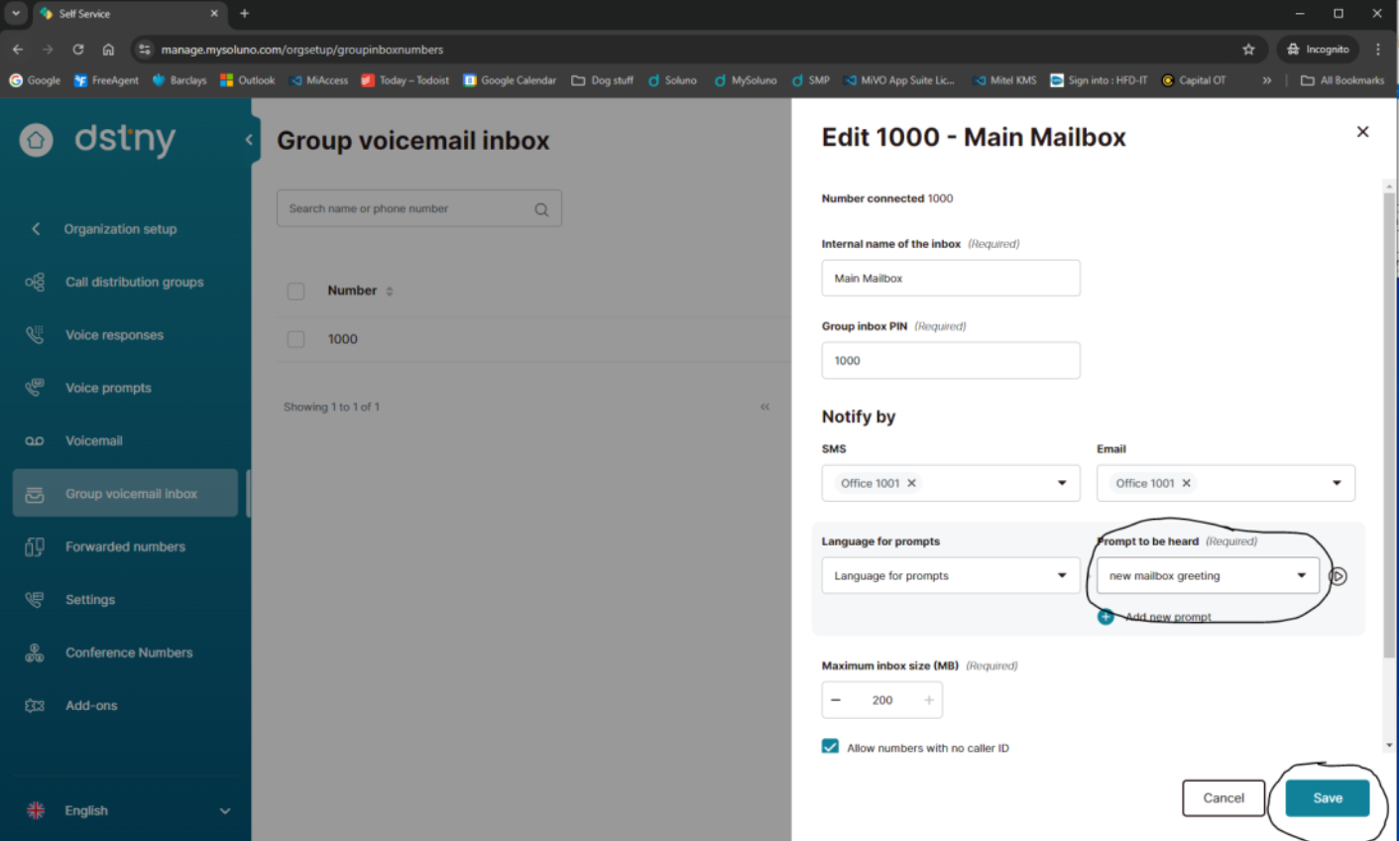Click the Group voicemail inbox tray icon
1400x841 pixels.
pos(35,494)
